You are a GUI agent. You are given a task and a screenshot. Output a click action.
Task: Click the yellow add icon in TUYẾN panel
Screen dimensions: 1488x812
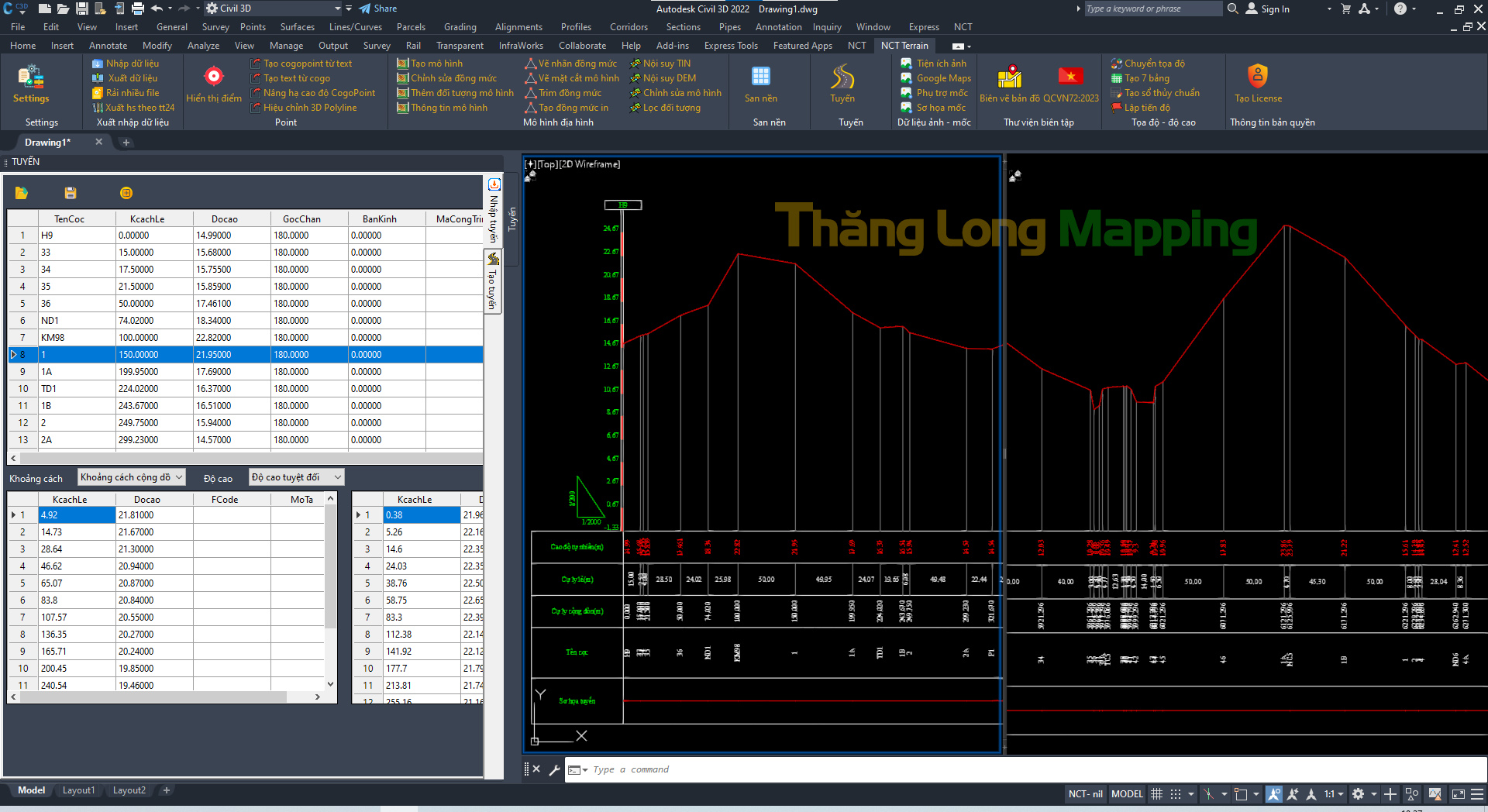pos(126,193)
